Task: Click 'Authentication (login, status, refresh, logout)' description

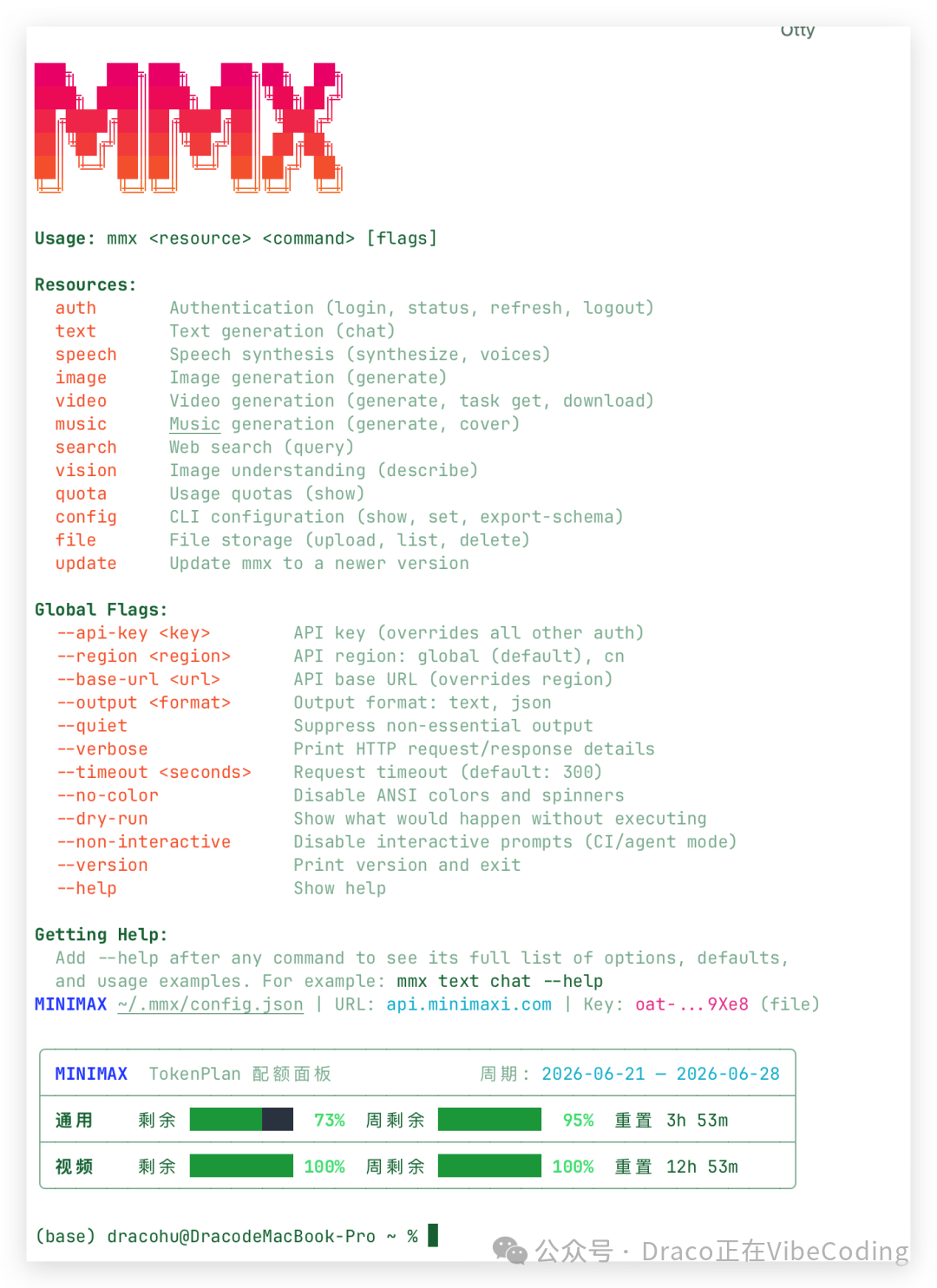Action: pyautogui.click(x=411, y=308)
